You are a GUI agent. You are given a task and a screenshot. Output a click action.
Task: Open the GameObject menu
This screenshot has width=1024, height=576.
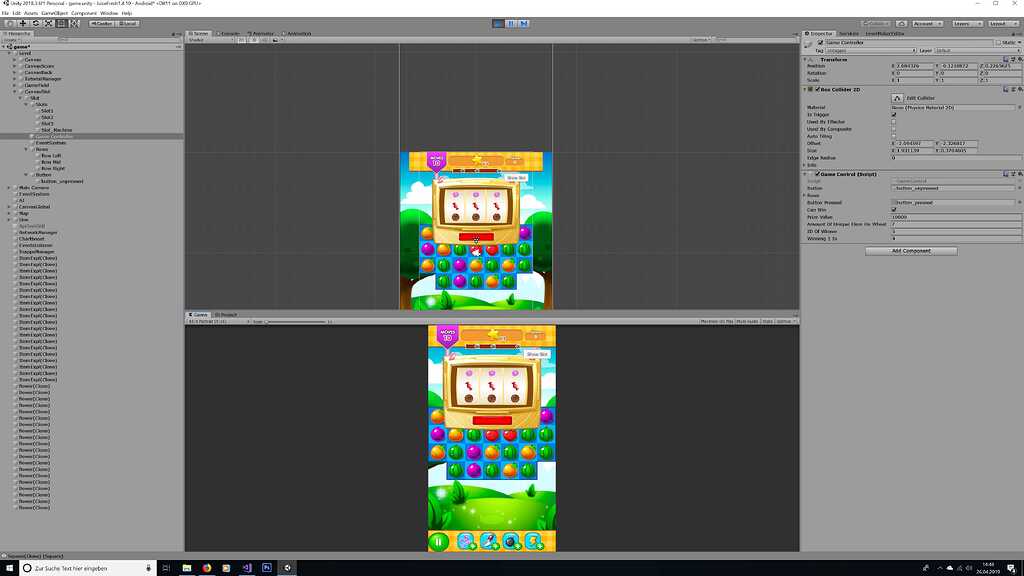coord(52,12)
